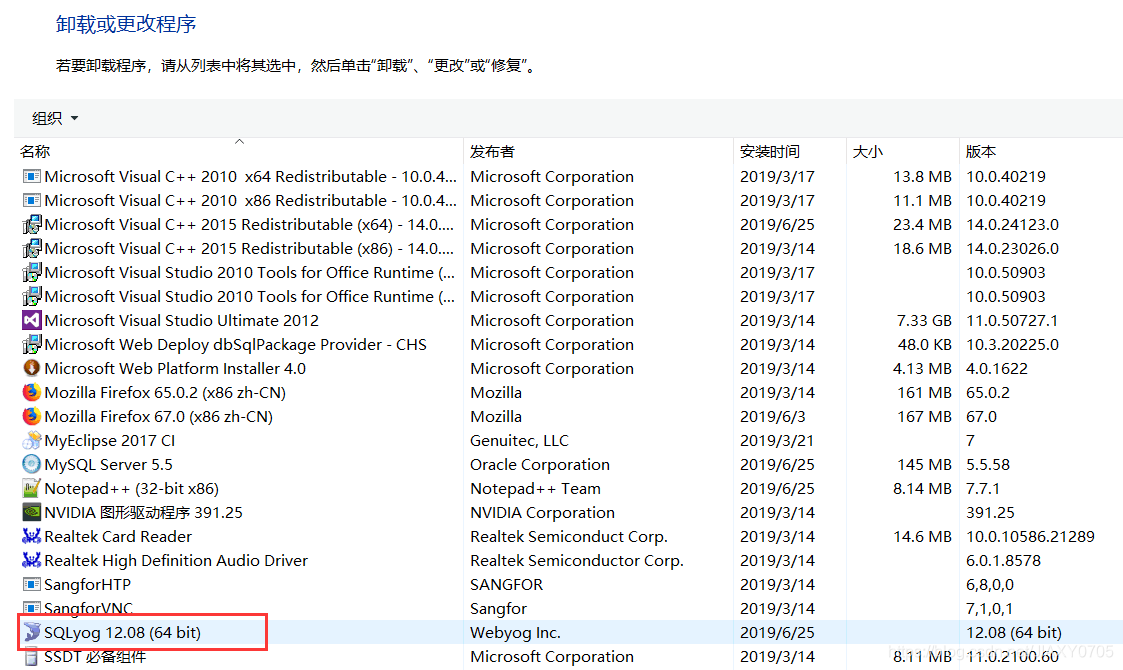Select Realtek Card Reader entry
Screen dimensions: 1123x670
tap(118, 537)
